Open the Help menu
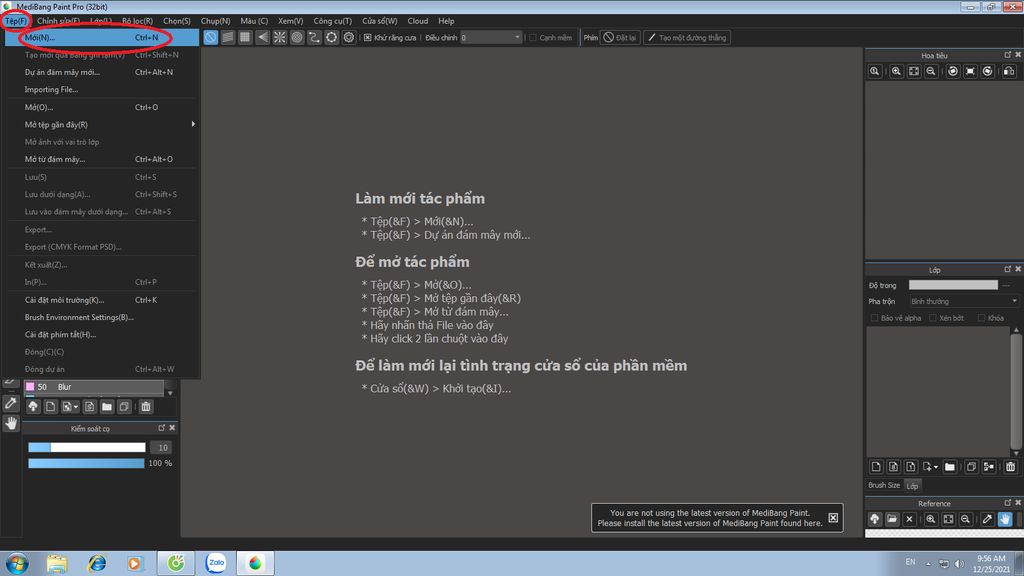 click(446, 21)
